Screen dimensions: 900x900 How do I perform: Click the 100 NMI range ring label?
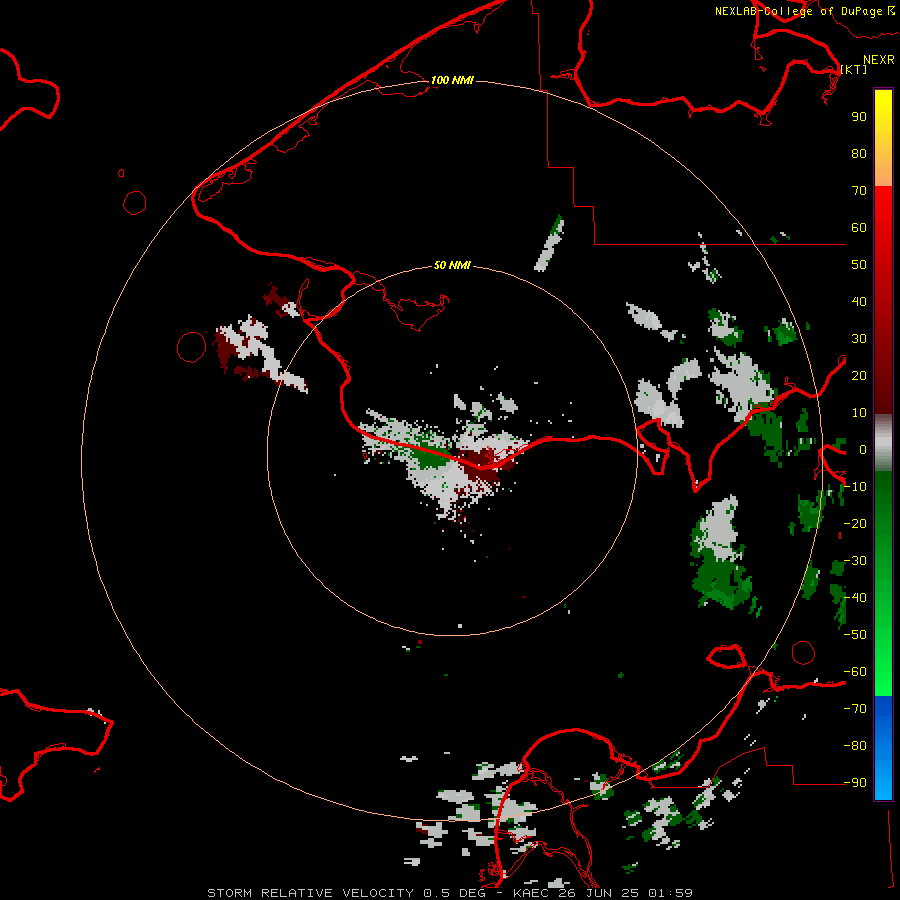(x=452, y=80)
